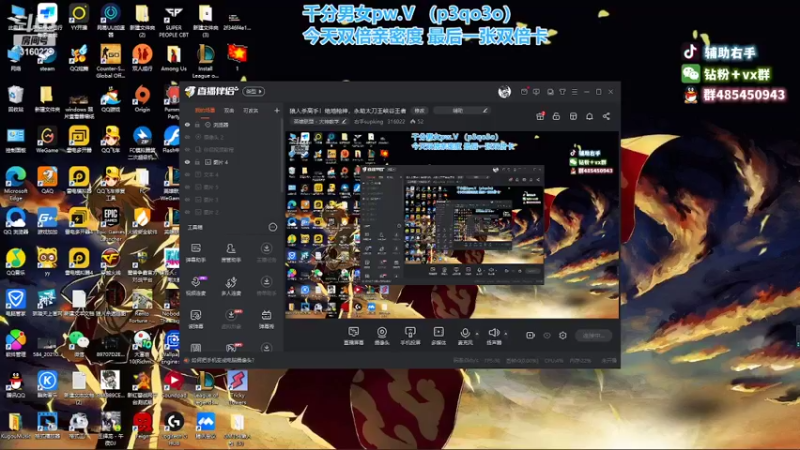This screenshot has width=800, height=450.
Task: Open the notification bell icon
Action: click(589, 116)
